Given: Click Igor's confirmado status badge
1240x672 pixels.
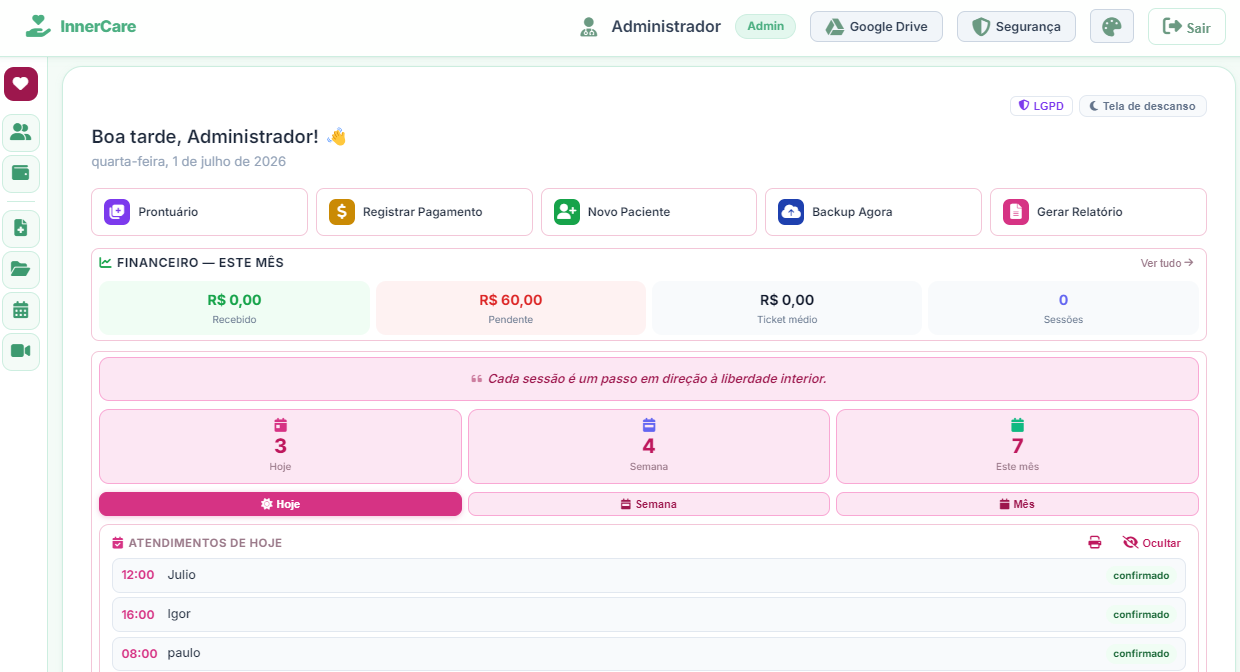Looking at the screenshot, I should click(1141, 614).
